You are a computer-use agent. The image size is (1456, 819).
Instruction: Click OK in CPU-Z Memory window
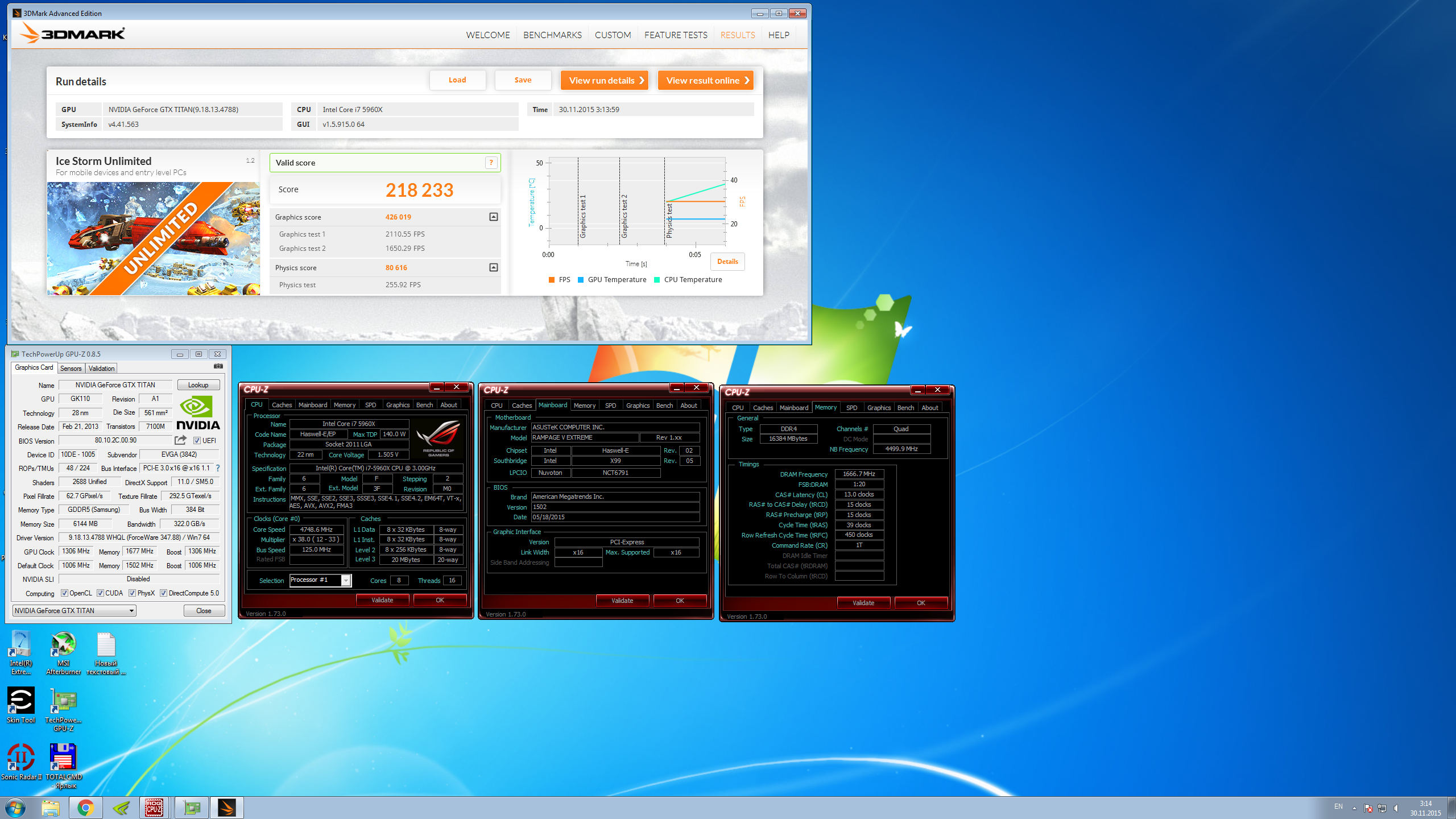tap(921, 602)
